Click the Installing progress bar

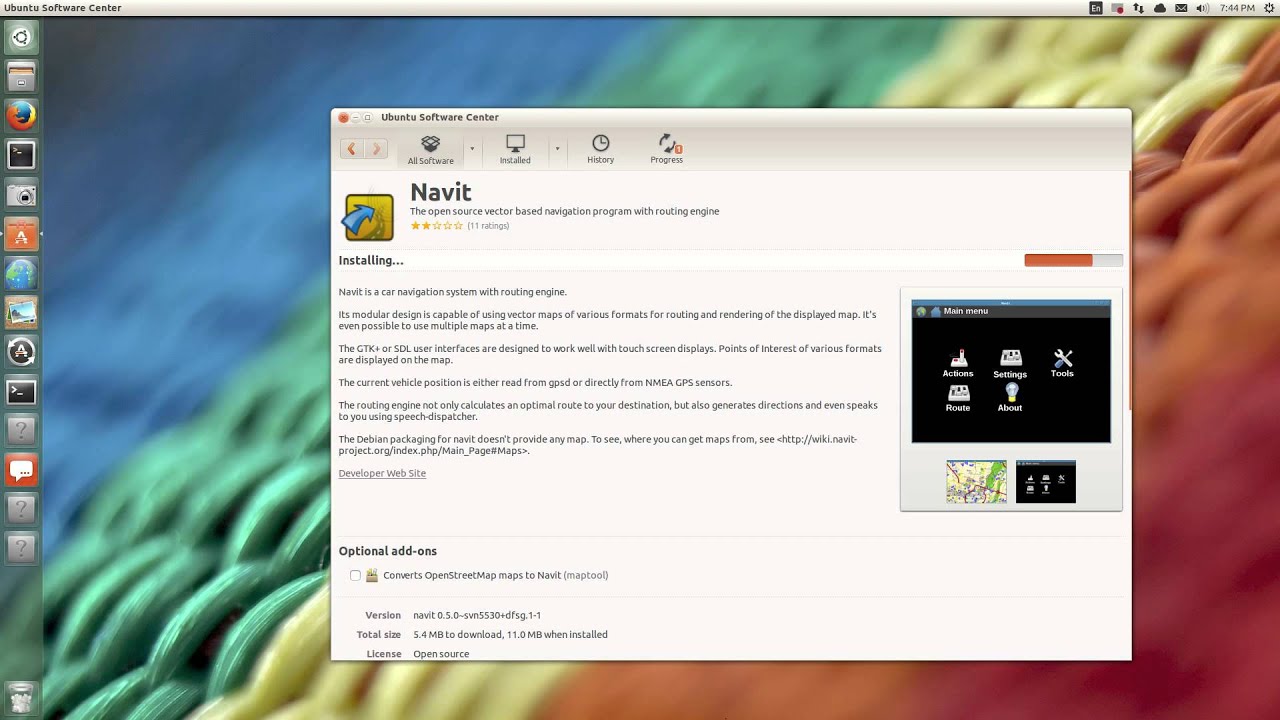click(1073, 260)
